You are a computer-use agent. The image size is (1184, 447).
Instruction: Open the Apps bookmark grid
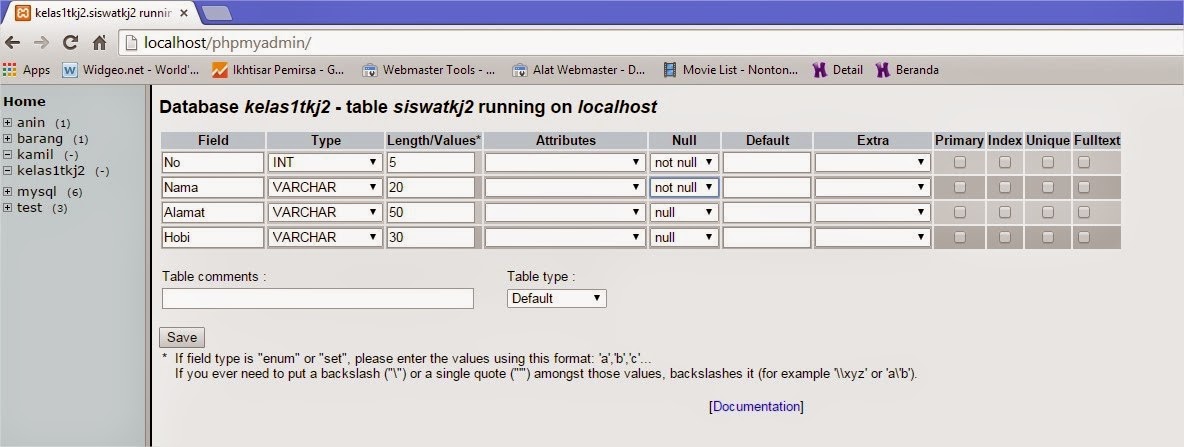(x=26, y=70)
